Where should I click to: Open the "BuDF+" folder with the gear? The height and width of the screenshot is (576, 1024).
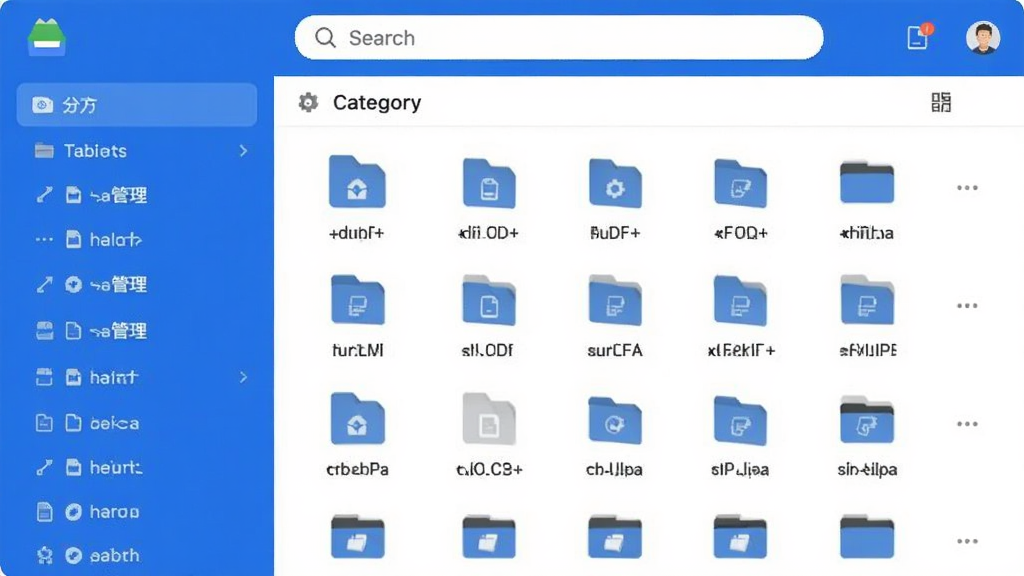[x=615, y=184]
